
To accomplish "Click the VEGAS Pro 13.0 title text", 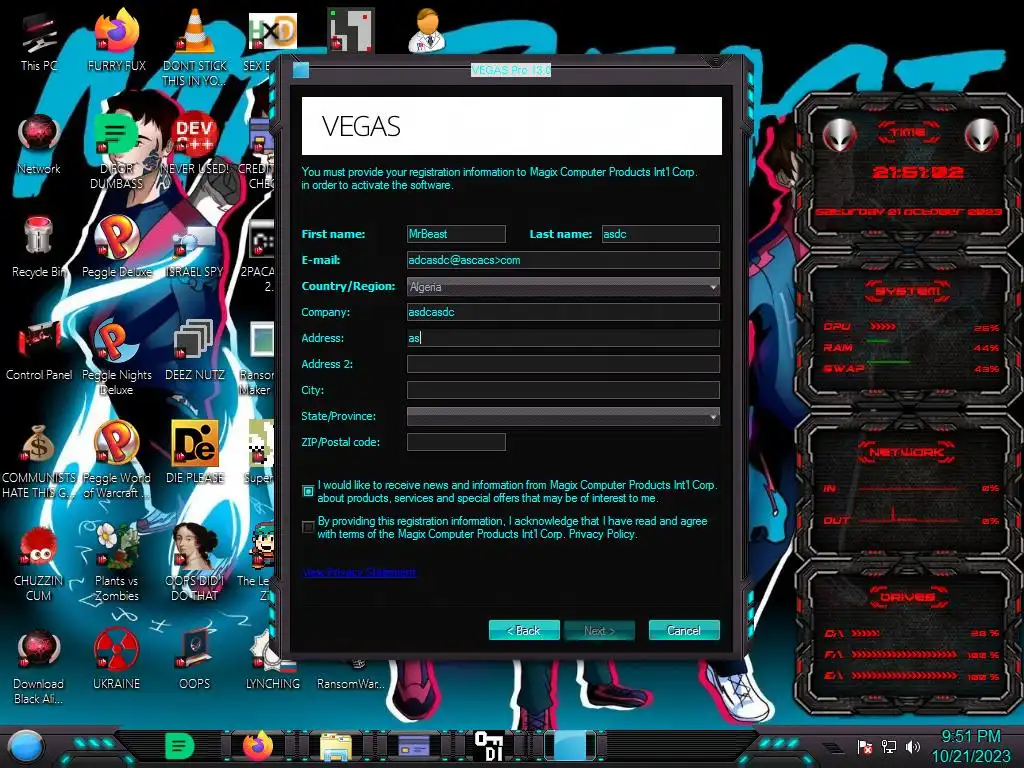I will 511,70.
